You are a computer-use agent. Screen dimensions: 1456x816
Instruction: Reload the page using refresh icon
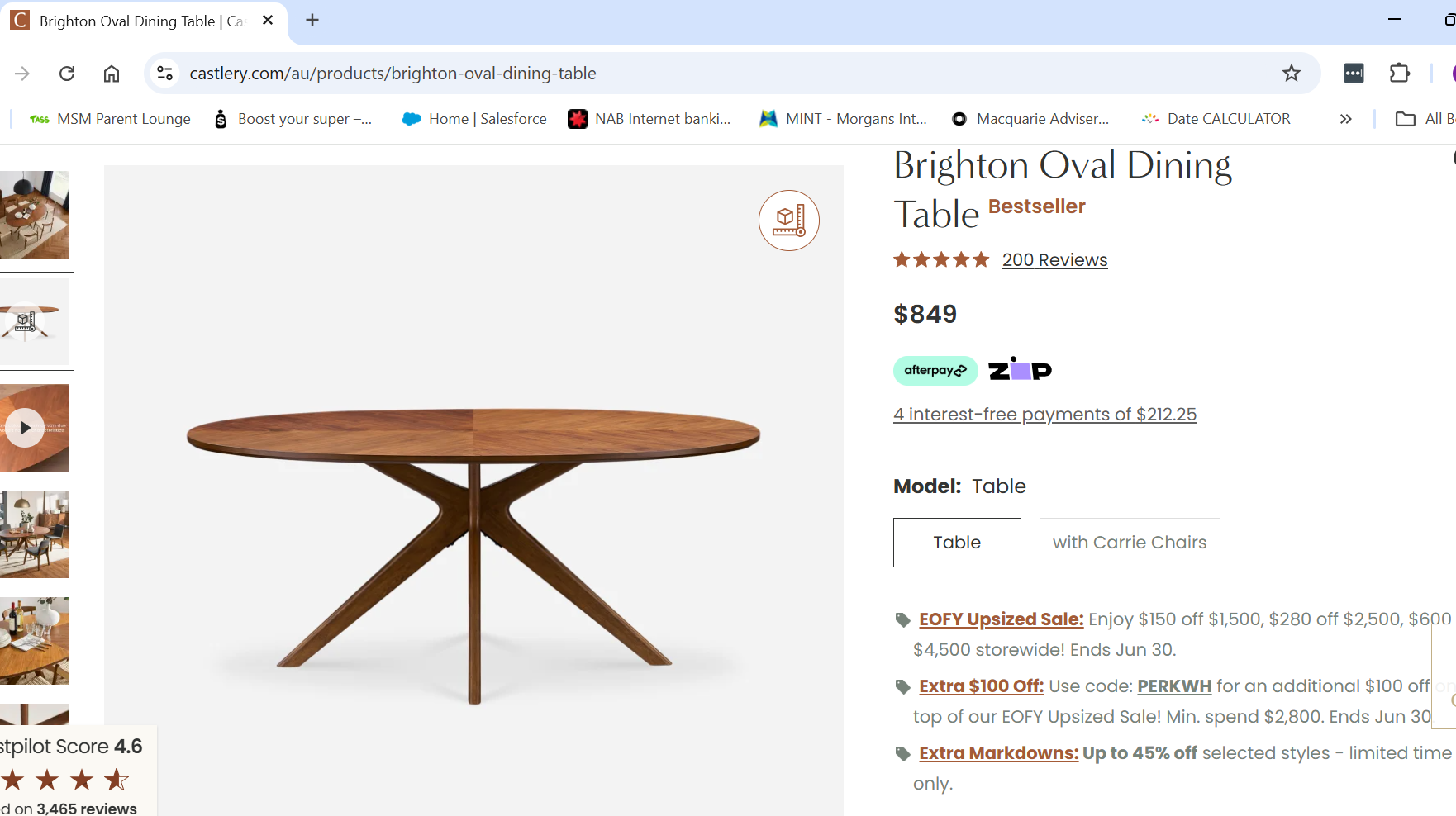pyautogui.click(x=67, y=74)
